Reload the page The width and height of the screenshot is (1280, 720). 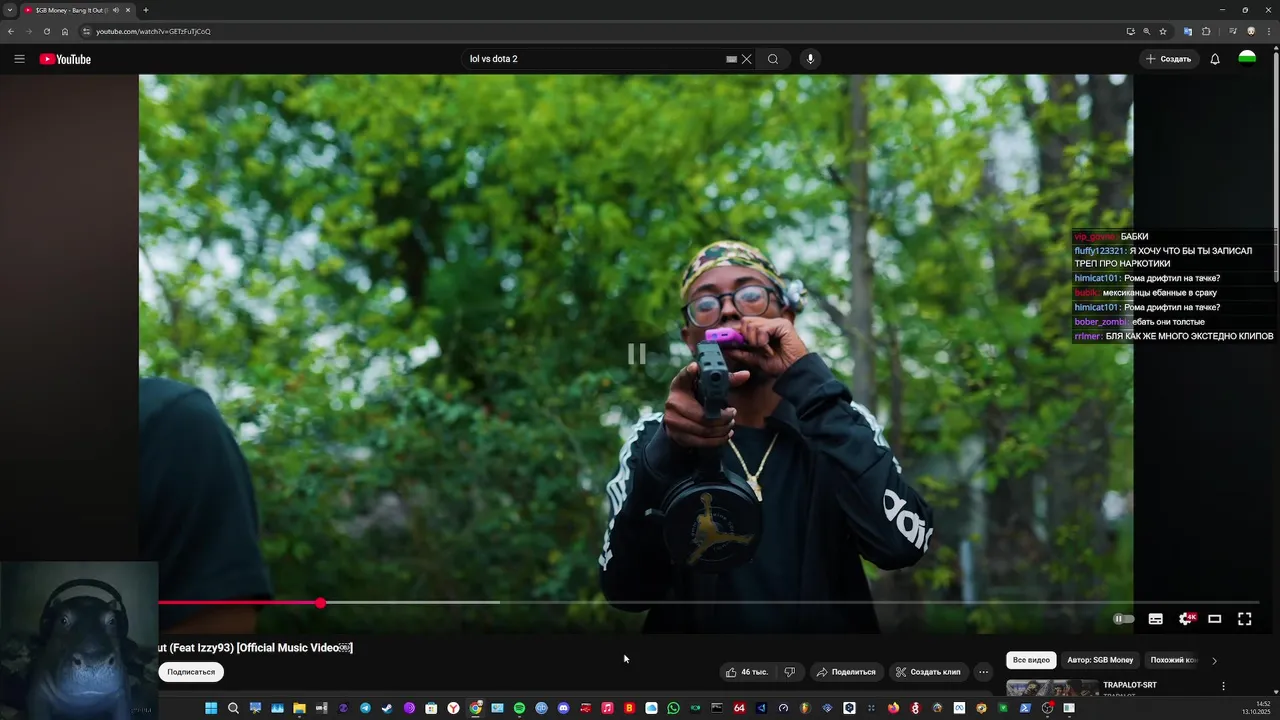point(46,31)
